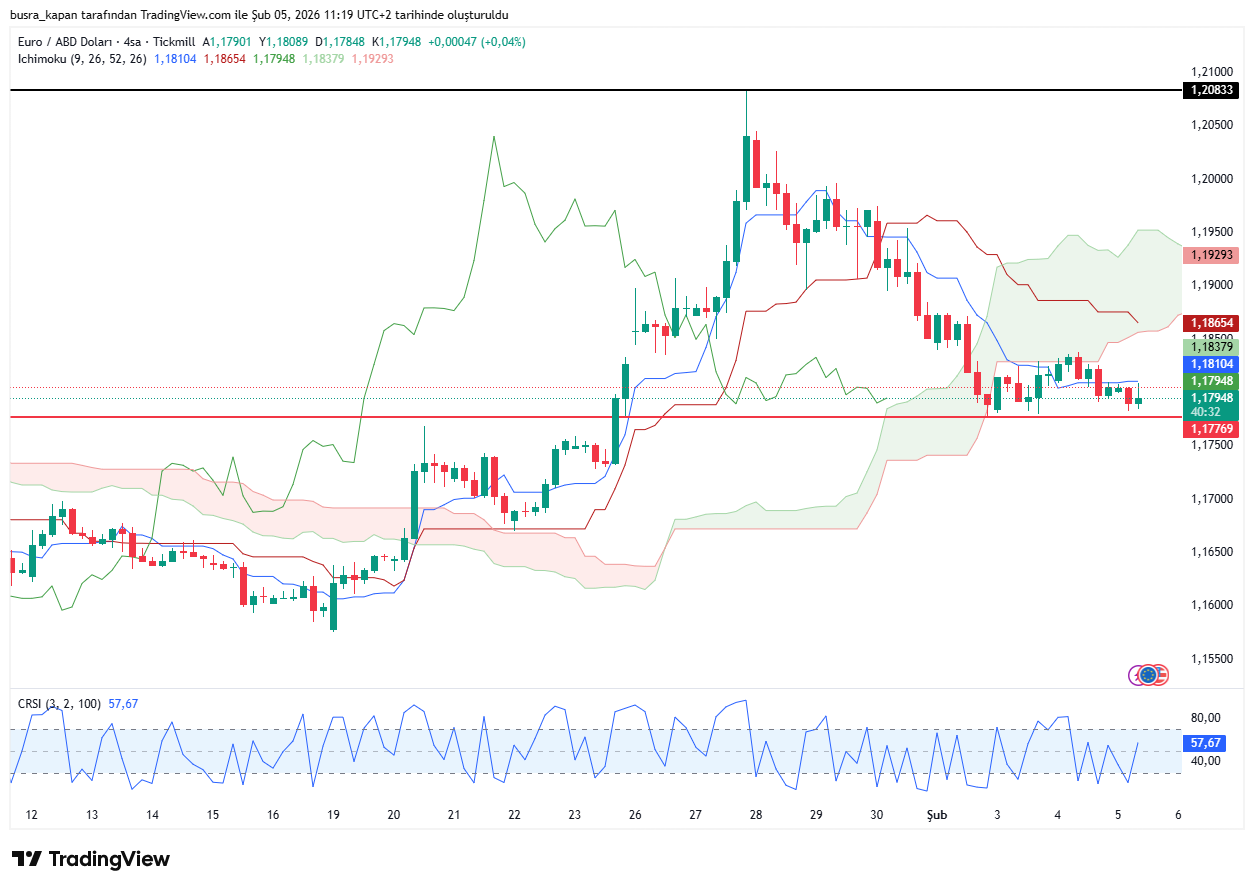
Task: Select the Şub label on the date axis
Action: tap(936, 815)
